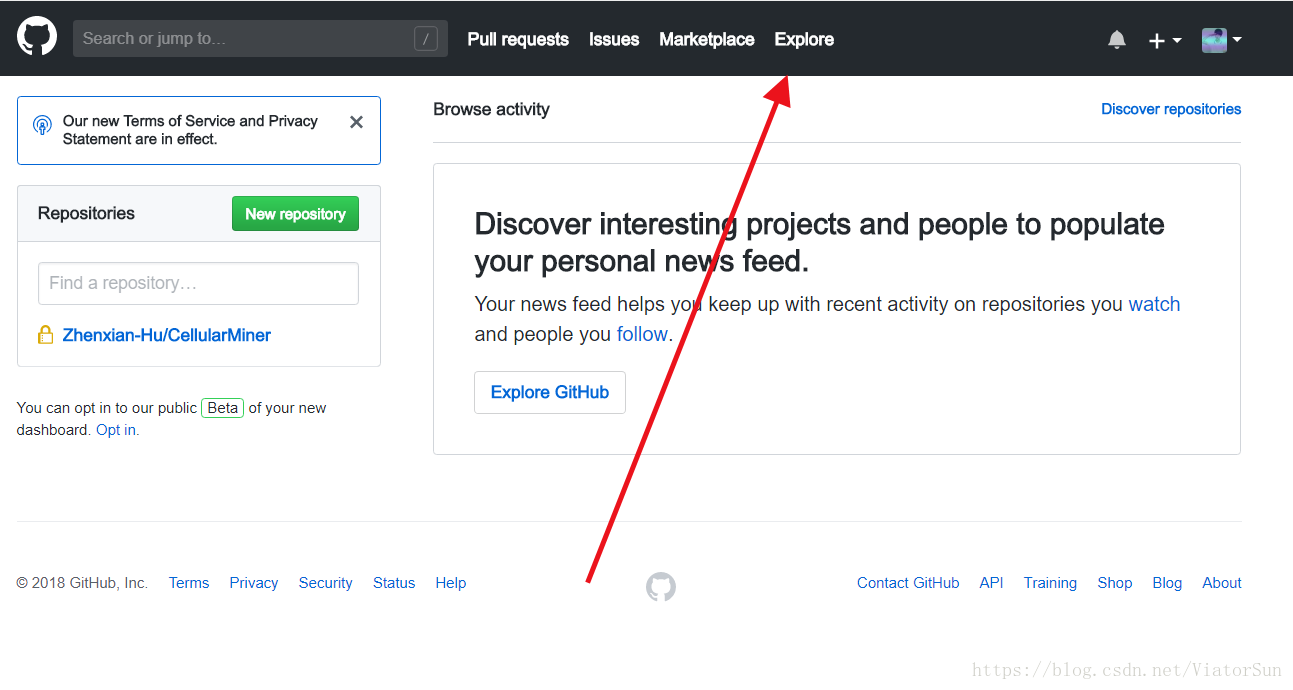This screenshot has height=690, width=1293.
Task: Click the Terms of Service notice text
Action: click(190, 130)
